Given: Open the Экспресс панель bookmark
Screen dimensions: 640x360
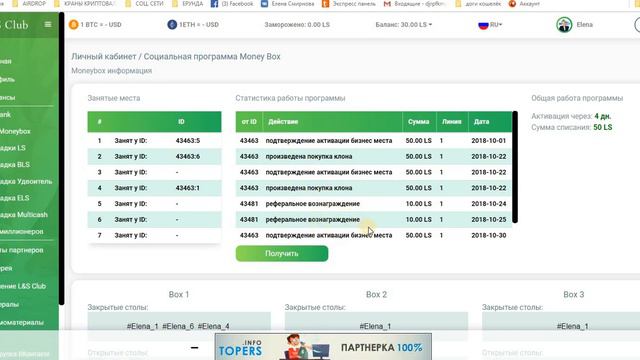Looking at the screenshot, I should coord(349,4).
